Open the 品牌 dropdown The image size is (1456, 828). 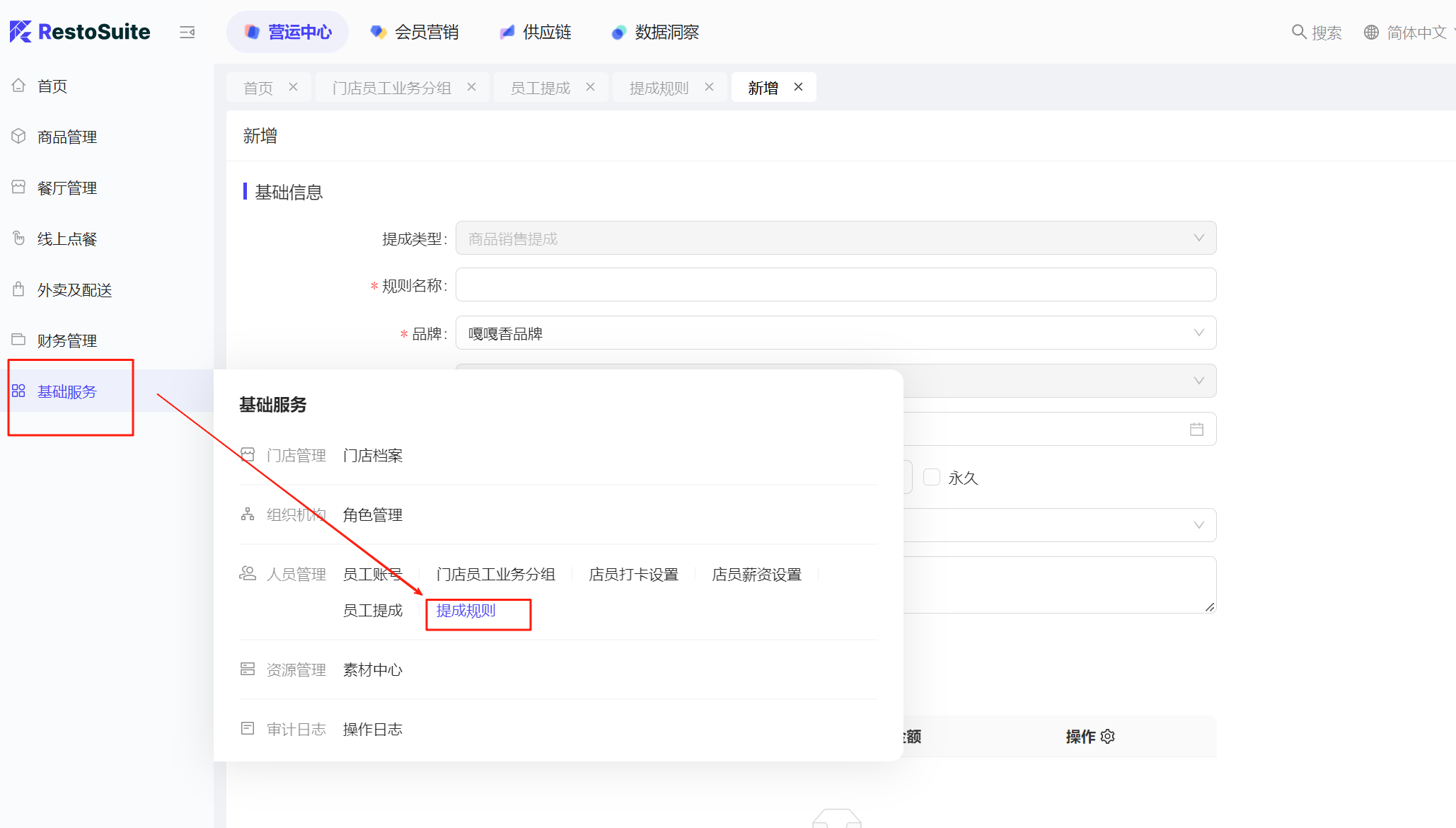pos(836,333)
